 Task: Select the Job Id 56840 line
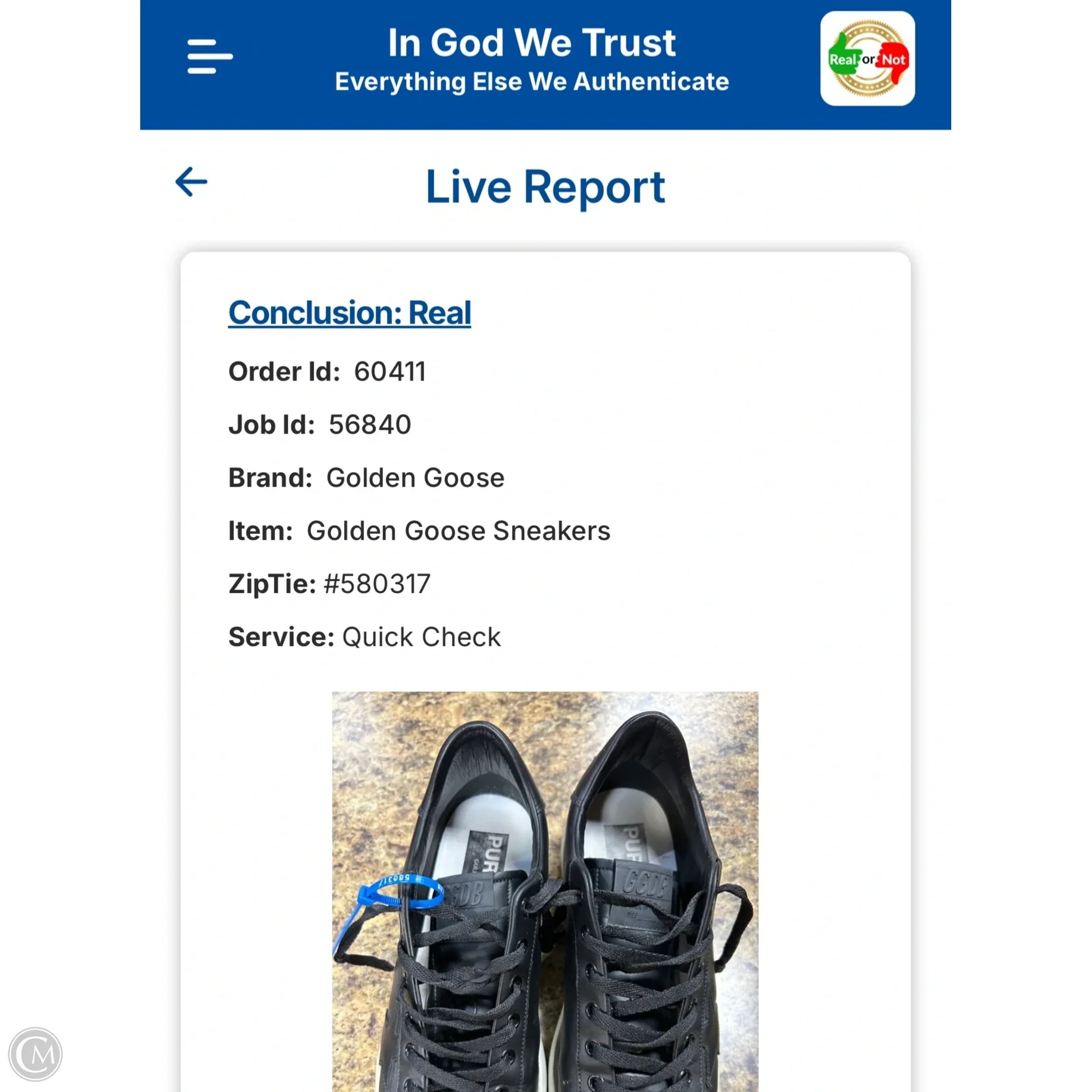coord(320,424)
